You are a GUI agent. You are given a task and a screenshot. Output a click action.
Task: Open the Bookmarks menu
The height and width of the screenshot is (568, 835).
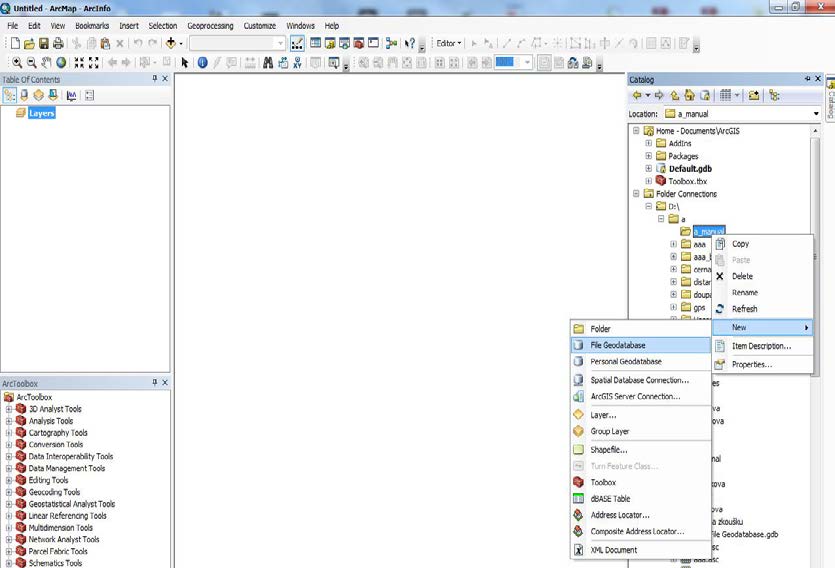[x=92, y=26]
